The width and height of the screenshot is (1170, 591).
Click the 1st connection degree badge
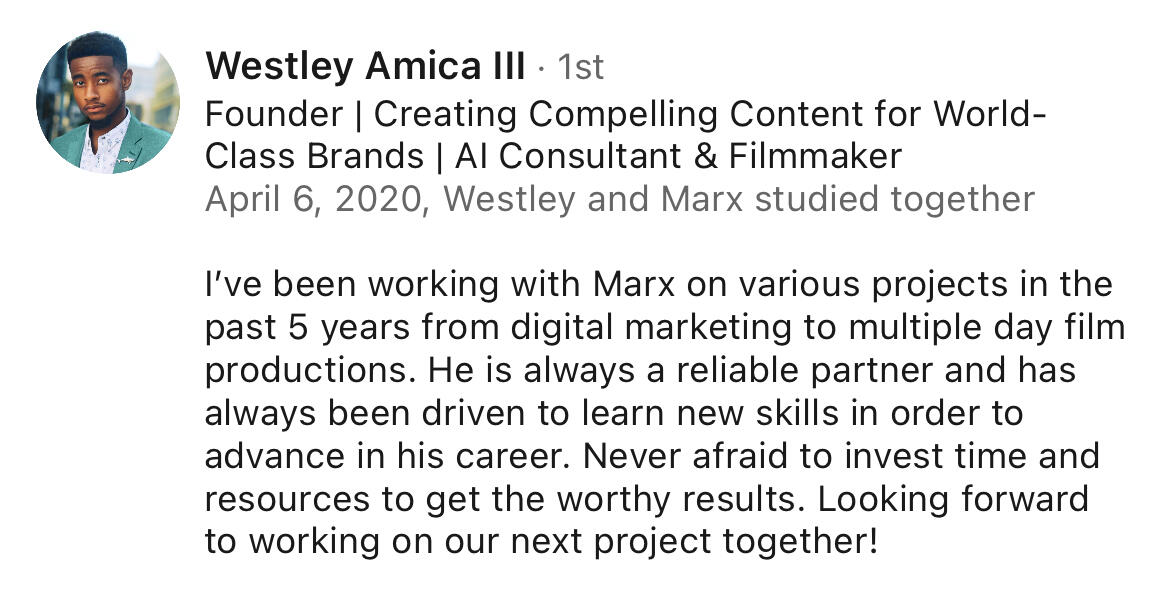(x=580, y=67)
